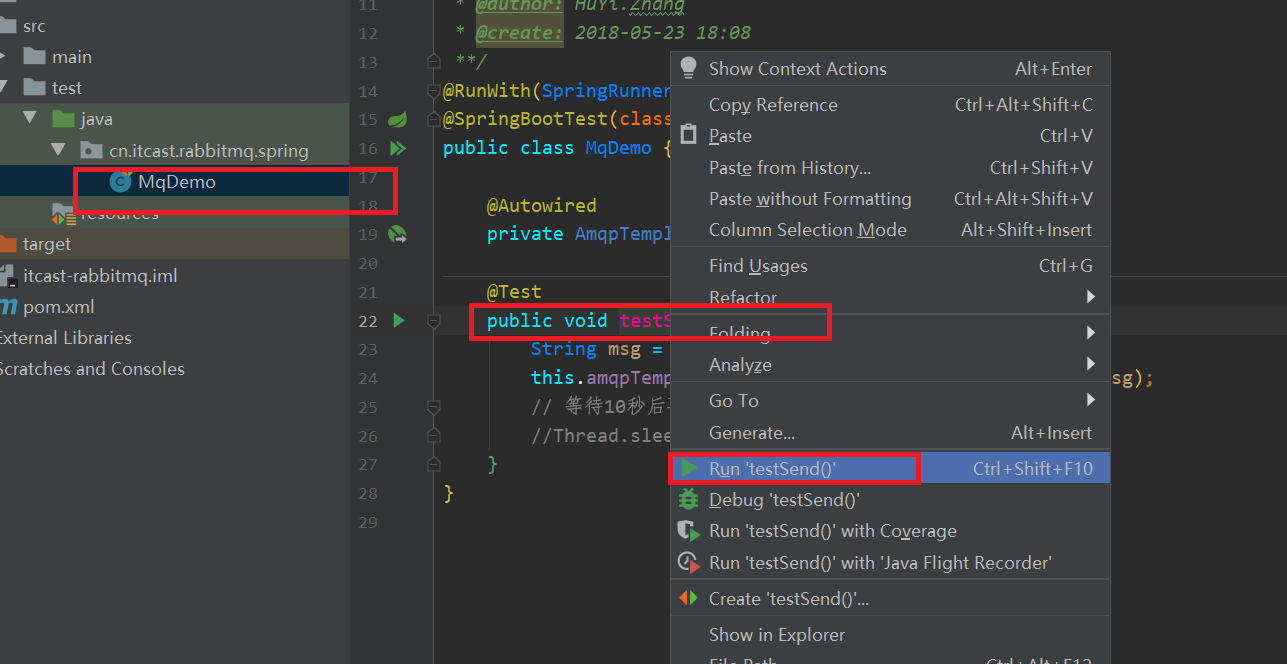This screenshot has width=1287, height=664.
Task: Select pom.xml in the project tree
Action: [59, 306]
